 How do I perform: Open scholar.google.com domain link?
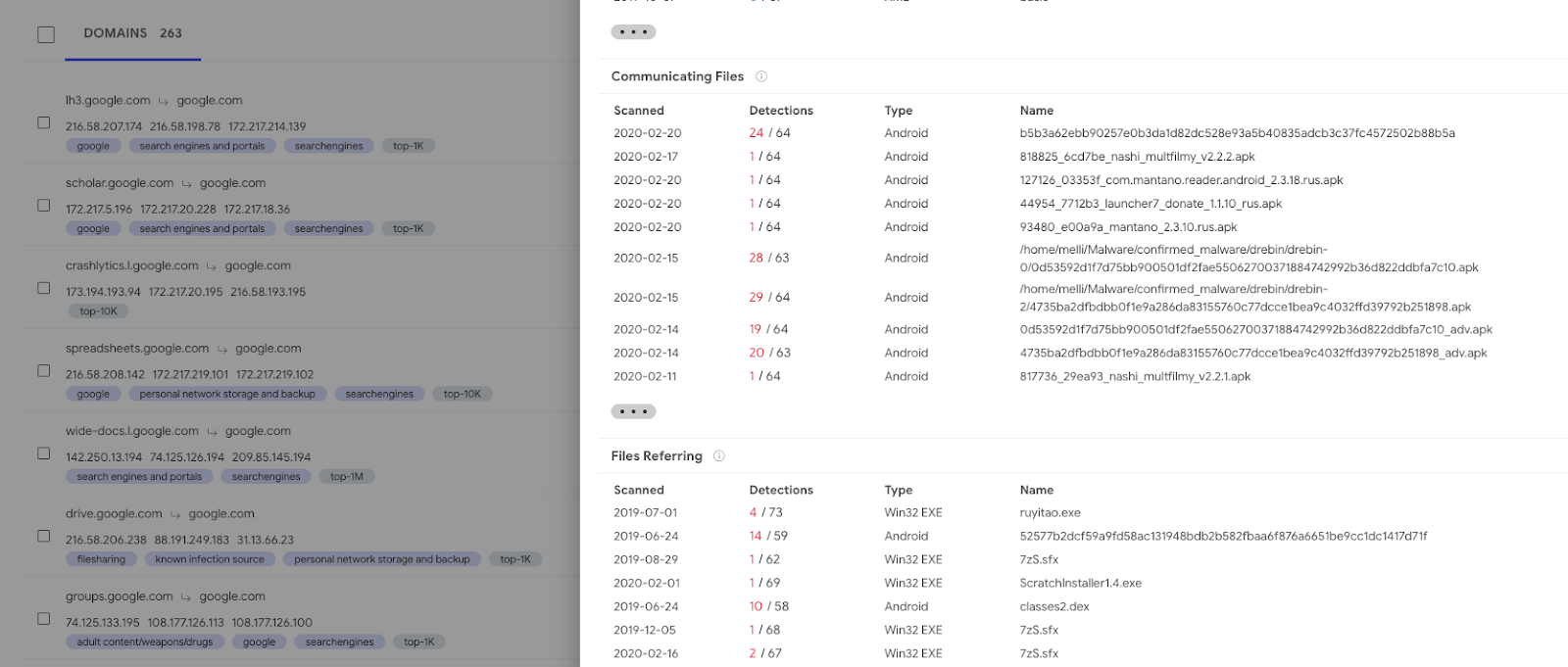pyautogui.click(x=120, y=183)
